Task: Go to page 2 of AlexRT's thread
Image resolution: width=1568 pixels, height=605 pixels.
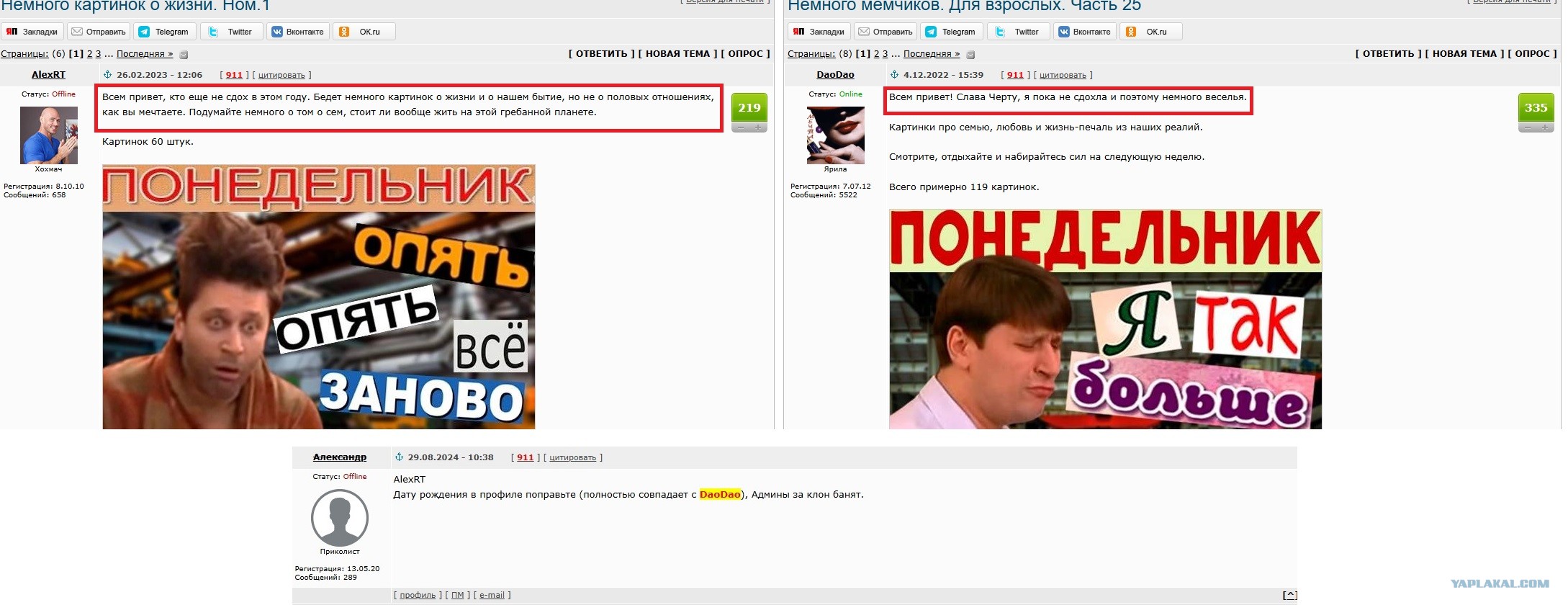Action: 89,54
